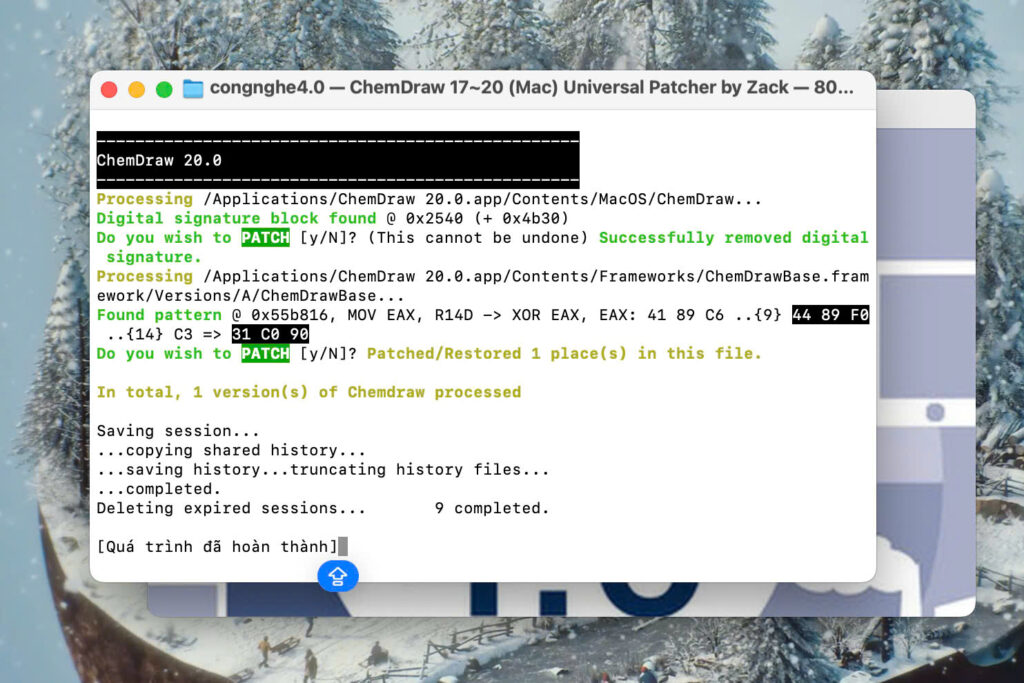Image resolution: width=1024 pixels, height=683 pixels.
Task: Click the highlighted bytes 44 89 F0
Action: (830, 315)
